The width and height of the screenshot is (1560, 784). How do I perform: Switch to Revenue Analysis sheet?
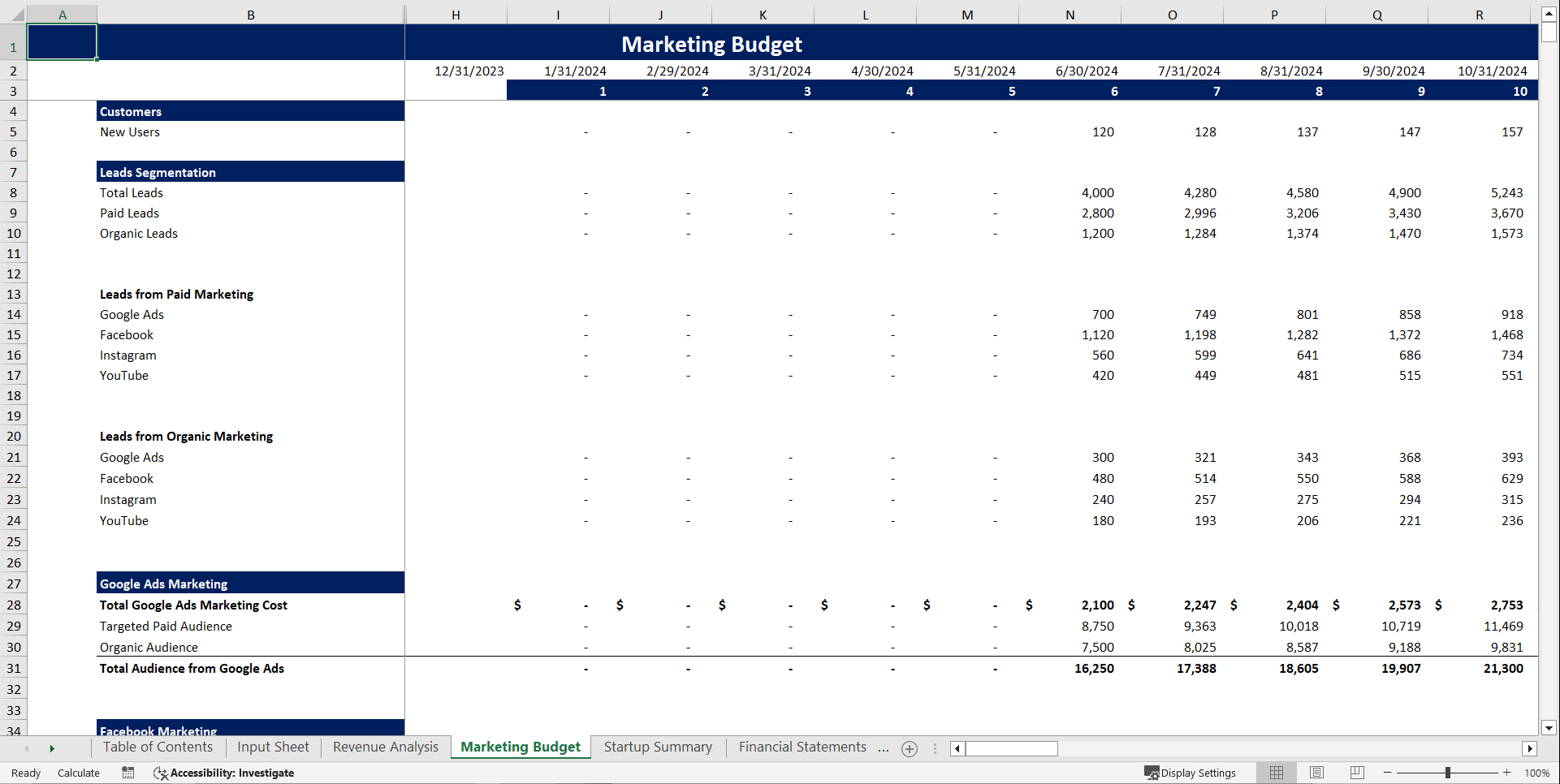(386, 747)
